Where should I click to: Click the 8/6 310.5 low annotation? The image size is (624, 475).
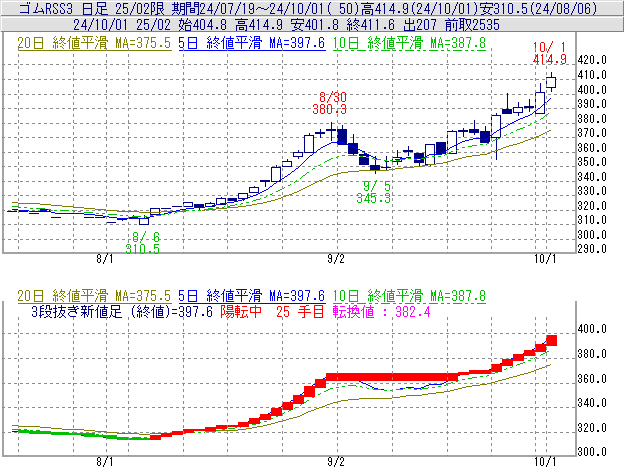(142, 243)
